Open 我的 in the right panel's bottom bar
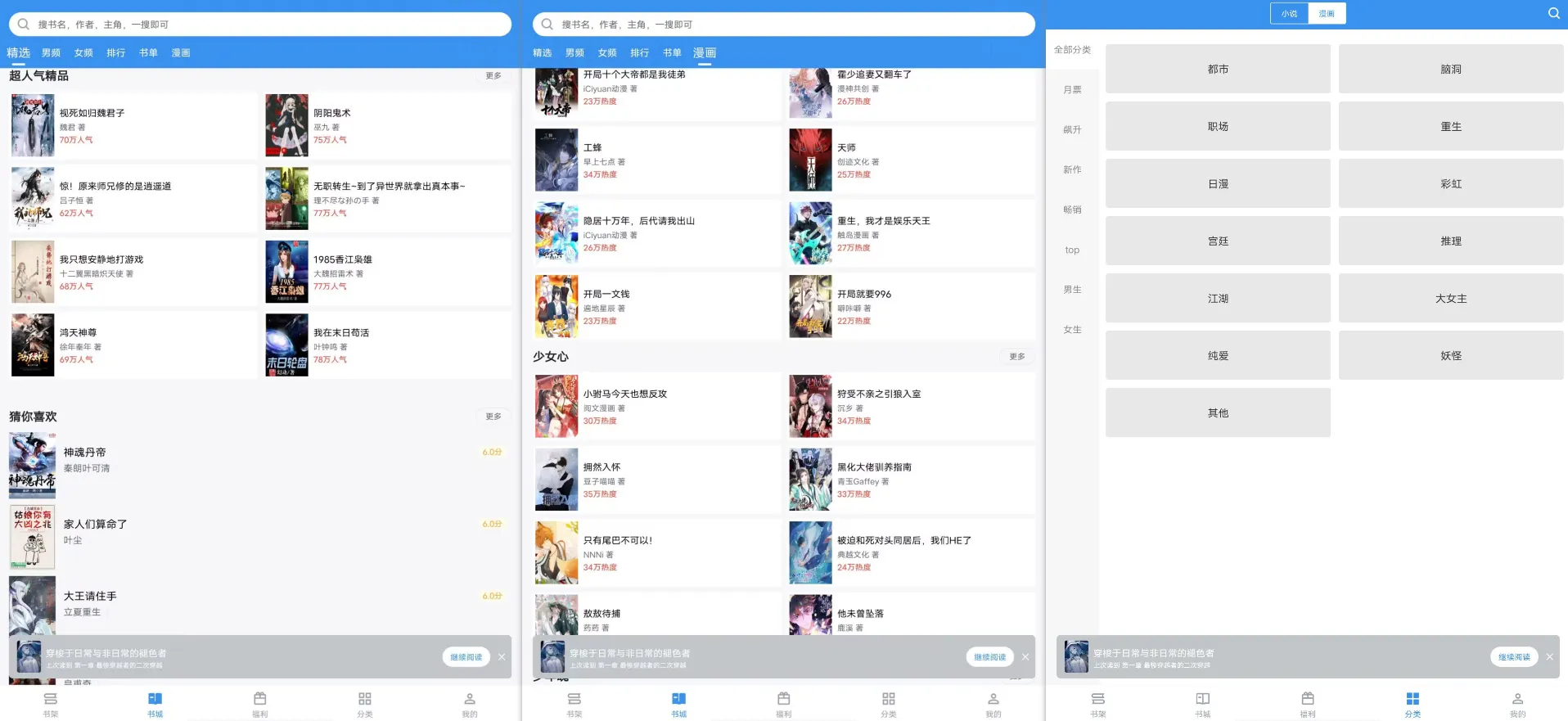The width and height of the screenshot is (1568, 721). [x=1517, y=704]
